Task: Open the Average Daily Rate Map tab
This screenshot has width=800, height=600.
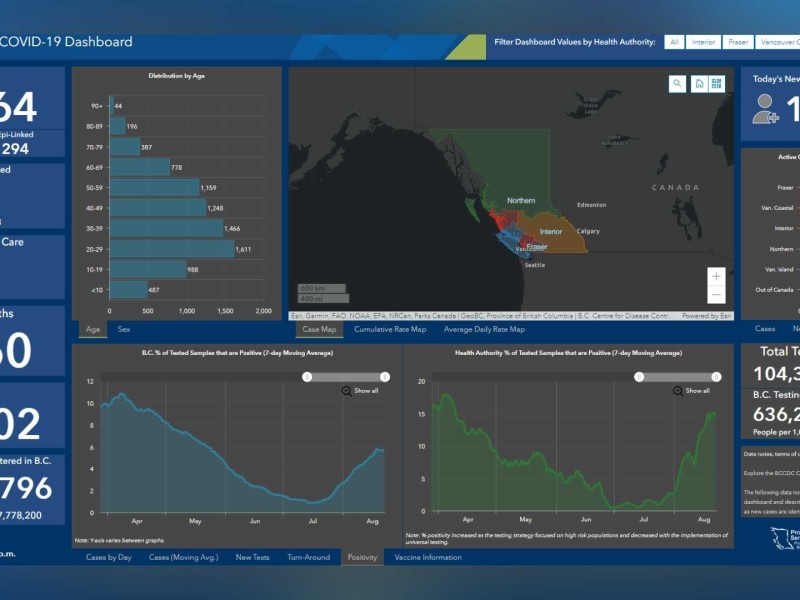Action: (x=484, y=329)
